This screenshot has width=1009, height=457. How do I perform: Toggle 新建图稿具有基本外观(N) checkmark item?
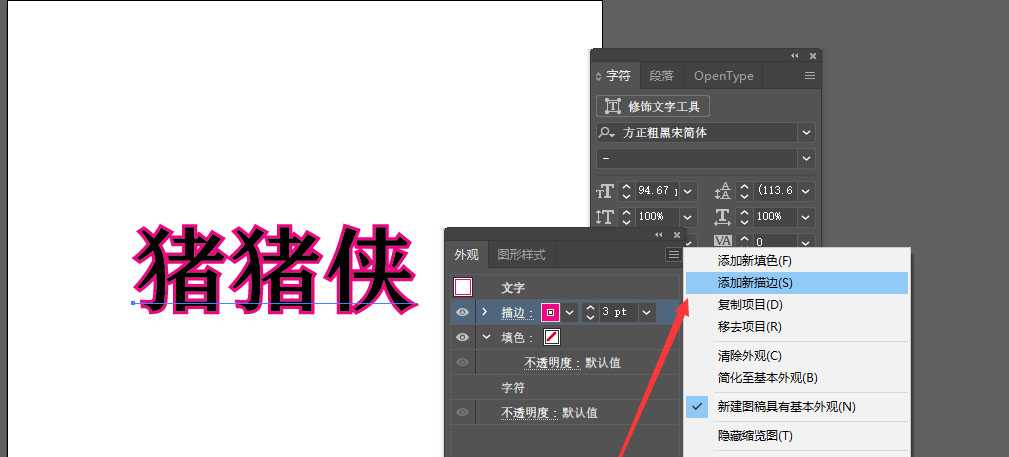pos(797,407)
